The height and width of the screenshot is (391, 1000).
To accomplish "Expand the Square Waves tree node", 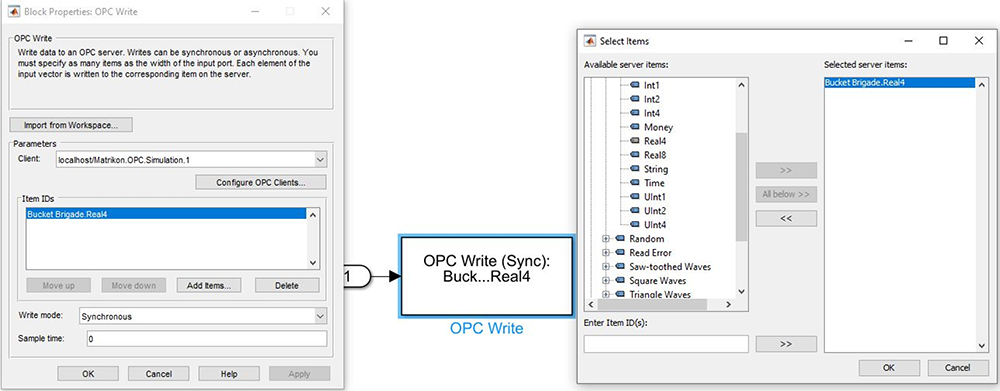I will (606, 281).
